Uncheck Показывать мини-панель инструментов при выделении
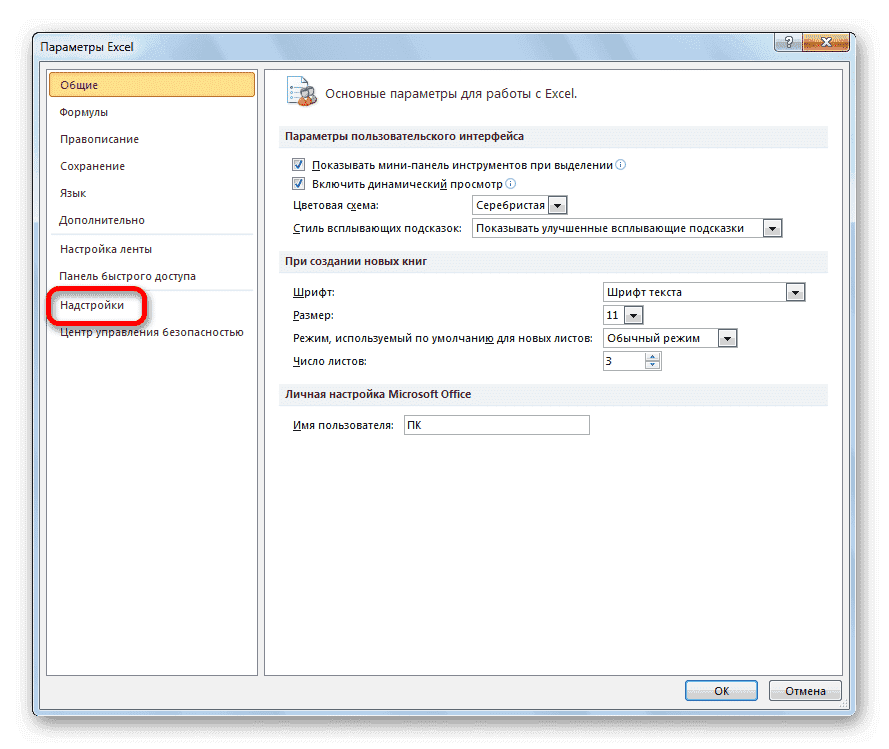The width and height of the screenshot is (889, 749). click(298, 164)
